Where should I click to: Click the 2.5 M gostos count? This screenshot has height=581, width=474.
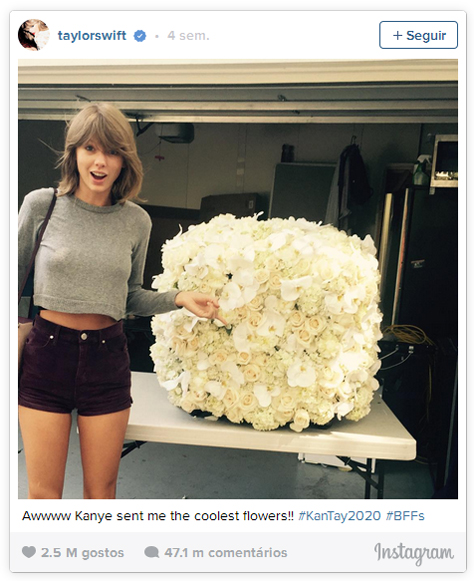pyautogui.click(x=82, y=552)
